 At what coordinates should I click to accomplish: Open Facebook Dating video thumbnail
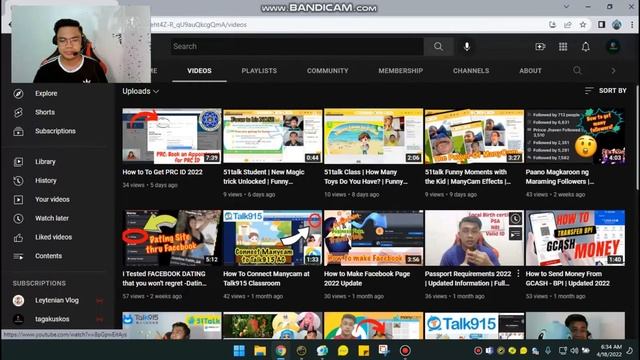tap(172, 238)
